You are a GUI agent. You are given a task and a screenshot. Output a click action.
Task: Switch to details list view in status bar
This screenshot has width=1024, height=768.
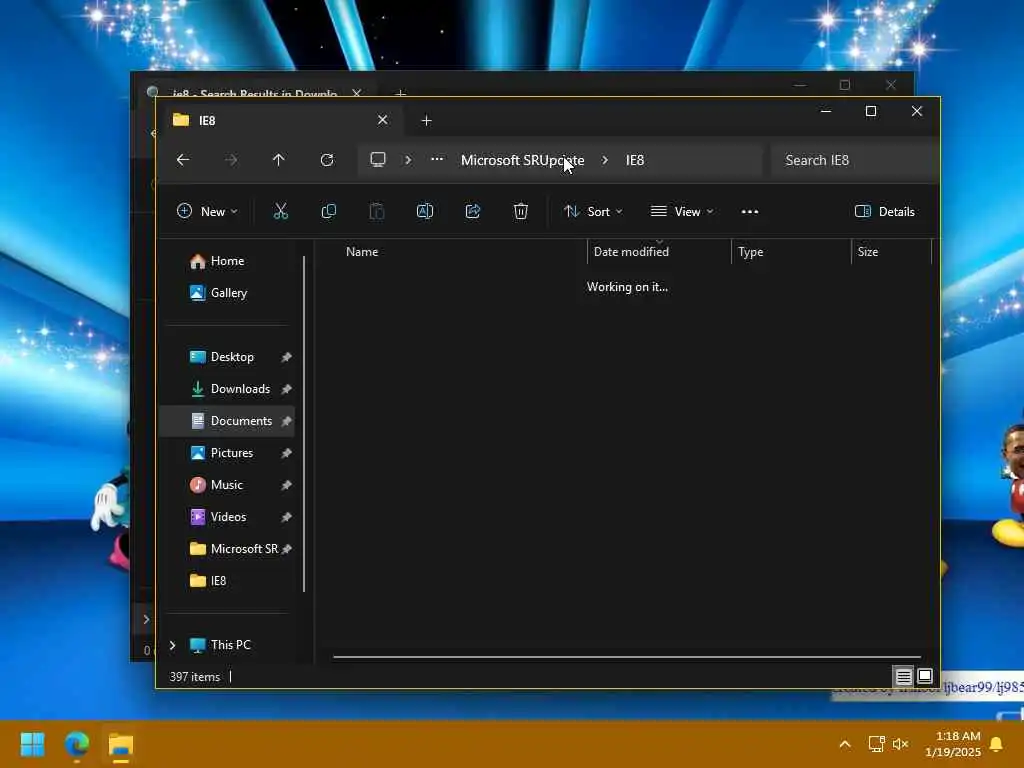(x=903, y=677)
